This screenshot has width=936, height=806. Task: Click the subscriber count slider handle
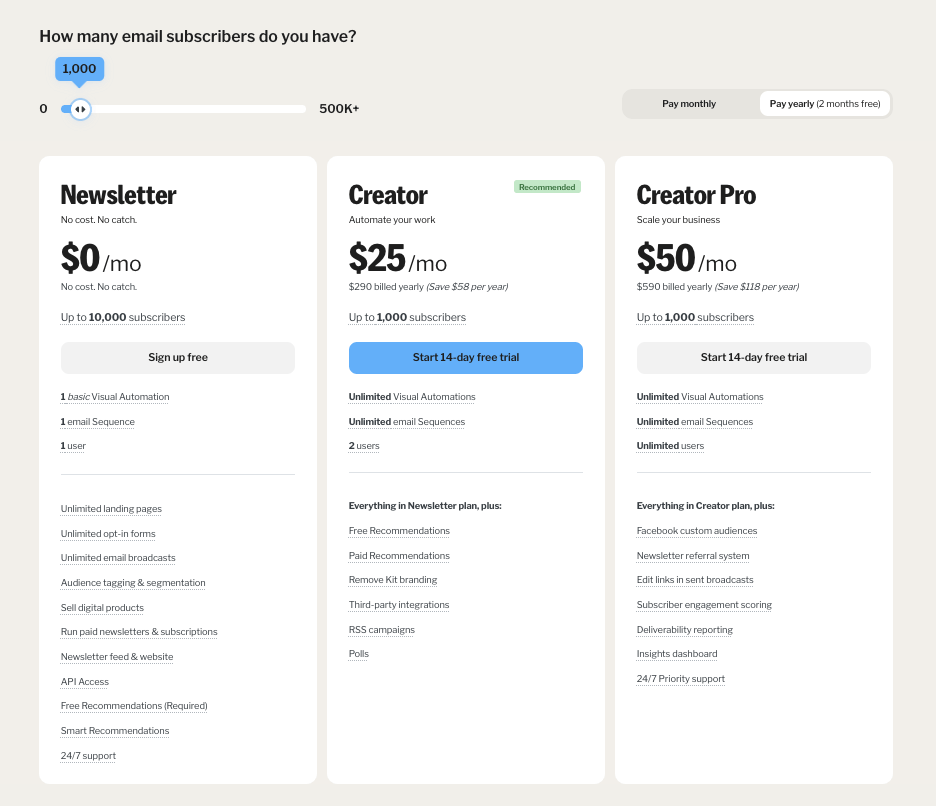(80, 109)
